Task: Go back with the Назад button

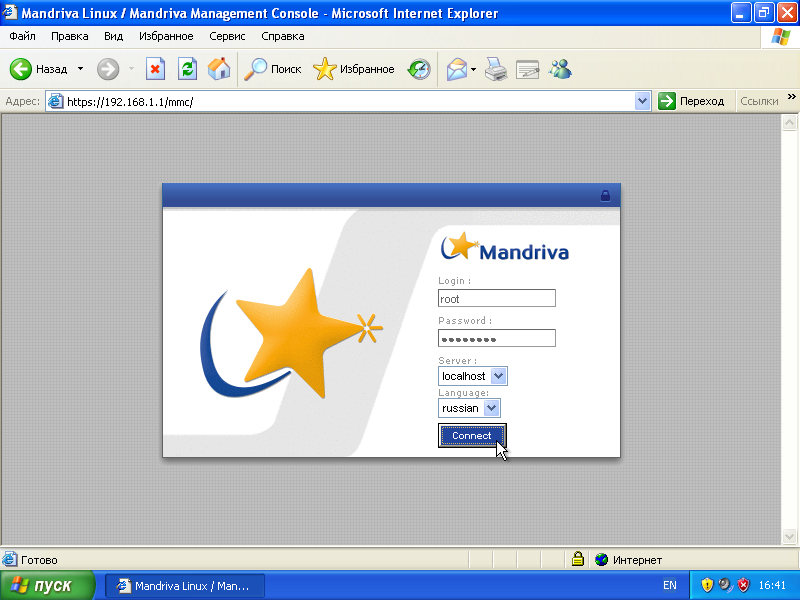Action: click(39, 69)
